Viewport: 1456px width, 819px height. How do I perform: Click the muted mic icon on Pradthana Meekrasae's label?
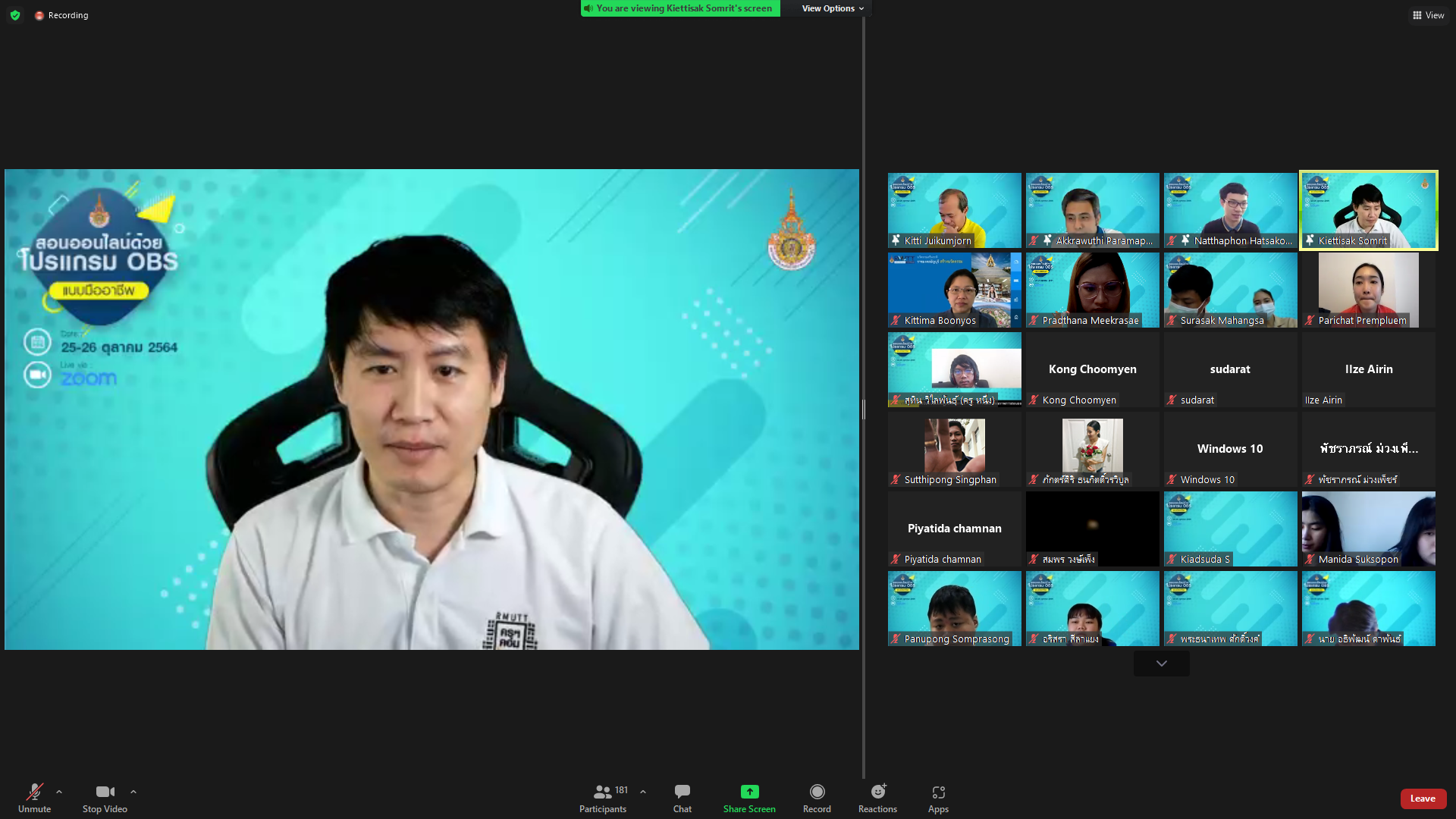point(1034,320)
